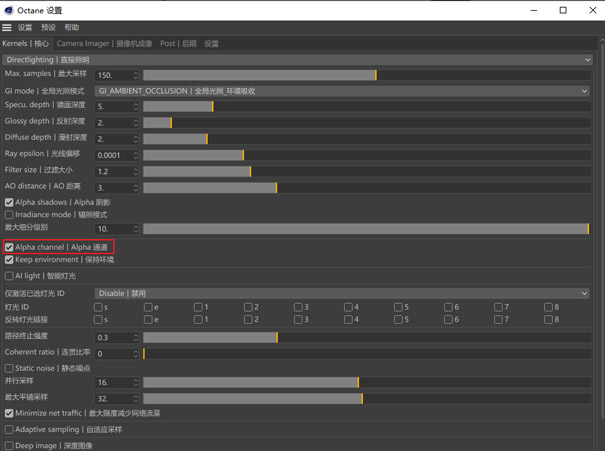Maximize the Octane settings window
The image size is (605, 451).
click(563, 10)
